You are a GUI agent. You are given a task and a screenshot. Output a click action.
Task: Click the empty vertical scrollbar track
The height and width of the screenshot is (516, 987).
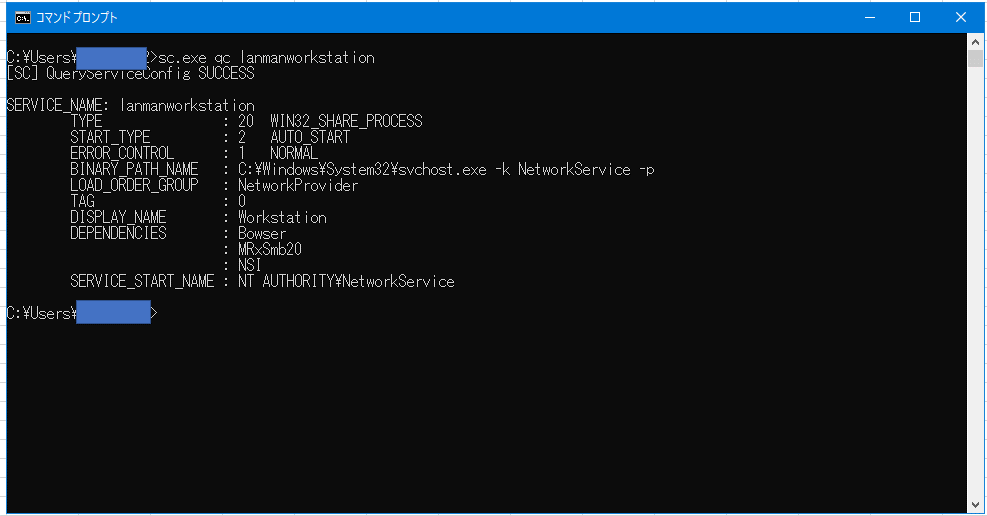click(975, 282)
